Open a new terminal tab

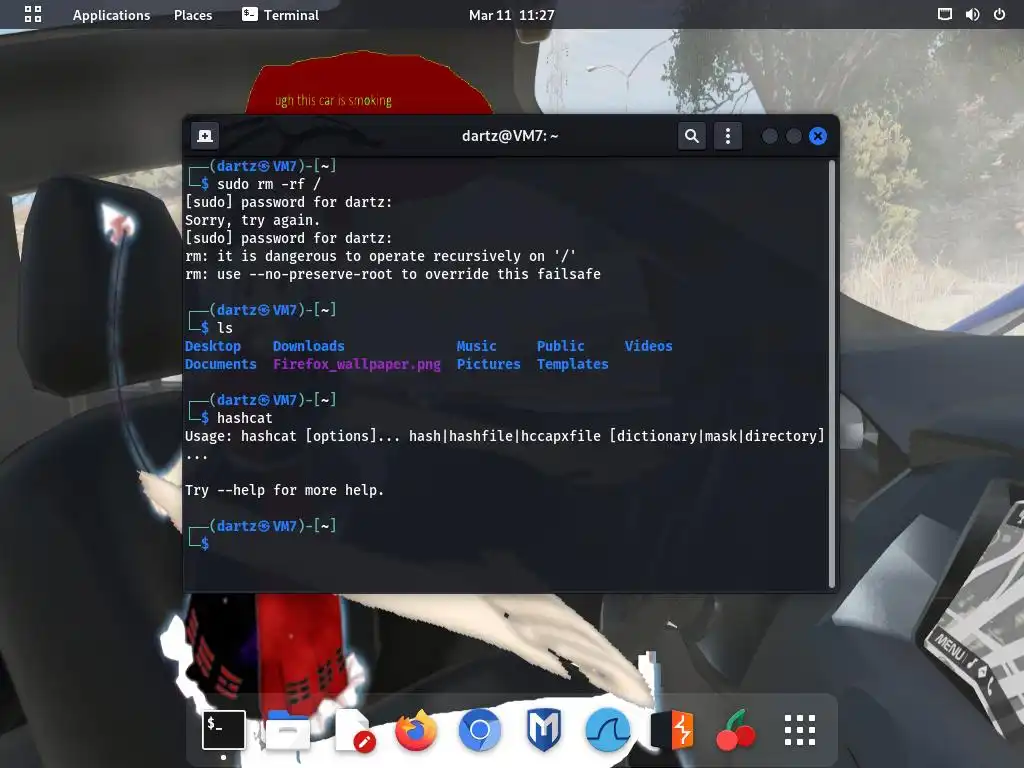(x=205, y=136)
